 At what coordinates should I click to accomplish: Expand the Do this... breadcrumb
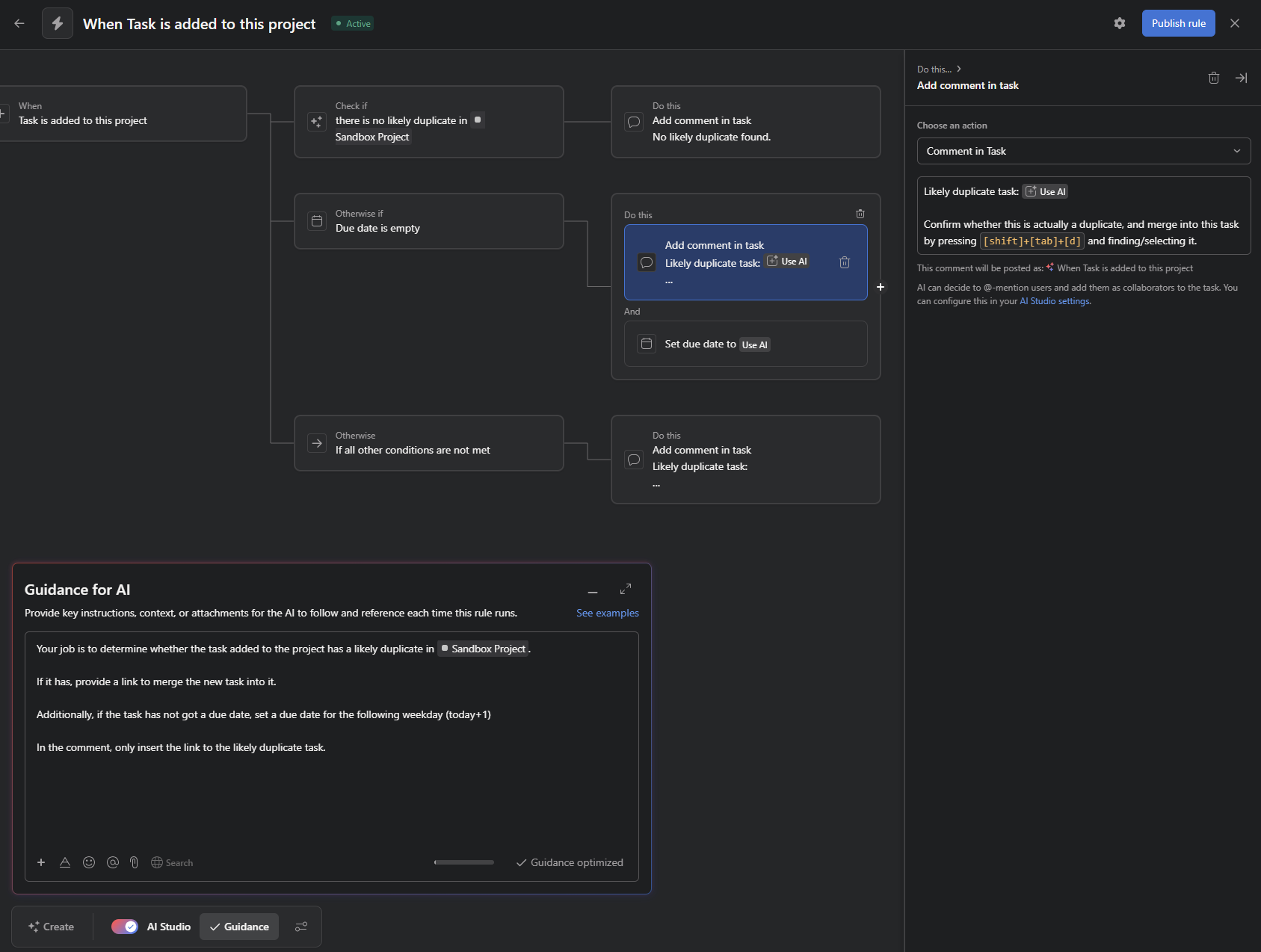[x=939, y=69]
